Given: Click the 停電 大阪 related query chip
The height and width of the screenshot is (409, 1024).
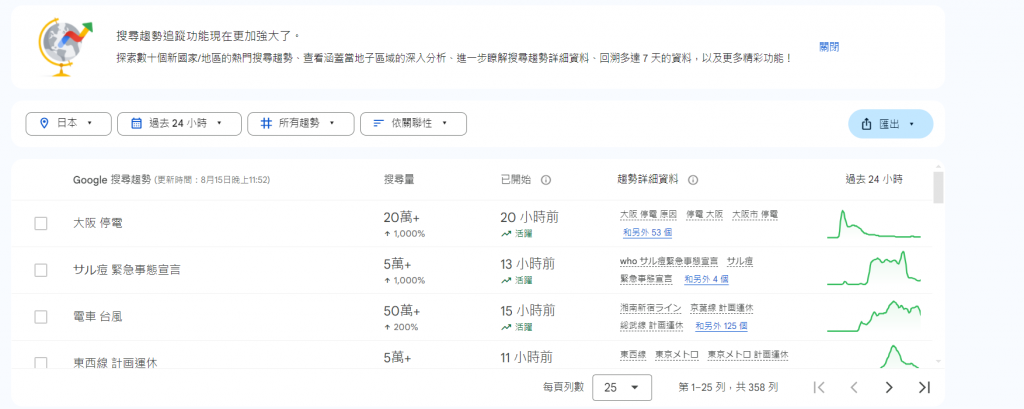Looking at the screenshot, I should pos(705,214).
